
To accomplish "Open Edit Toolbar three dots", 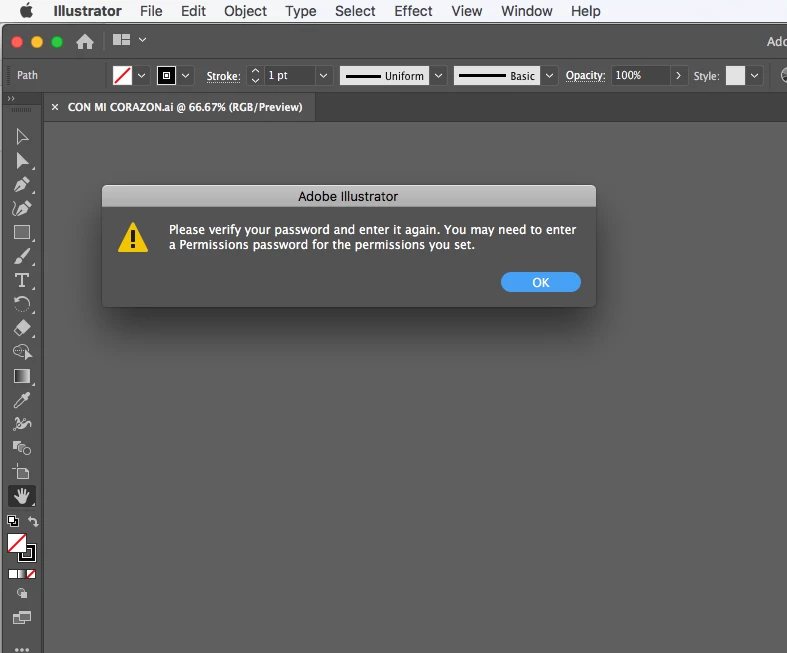I will pyautogui.click(x=22, y=649).
